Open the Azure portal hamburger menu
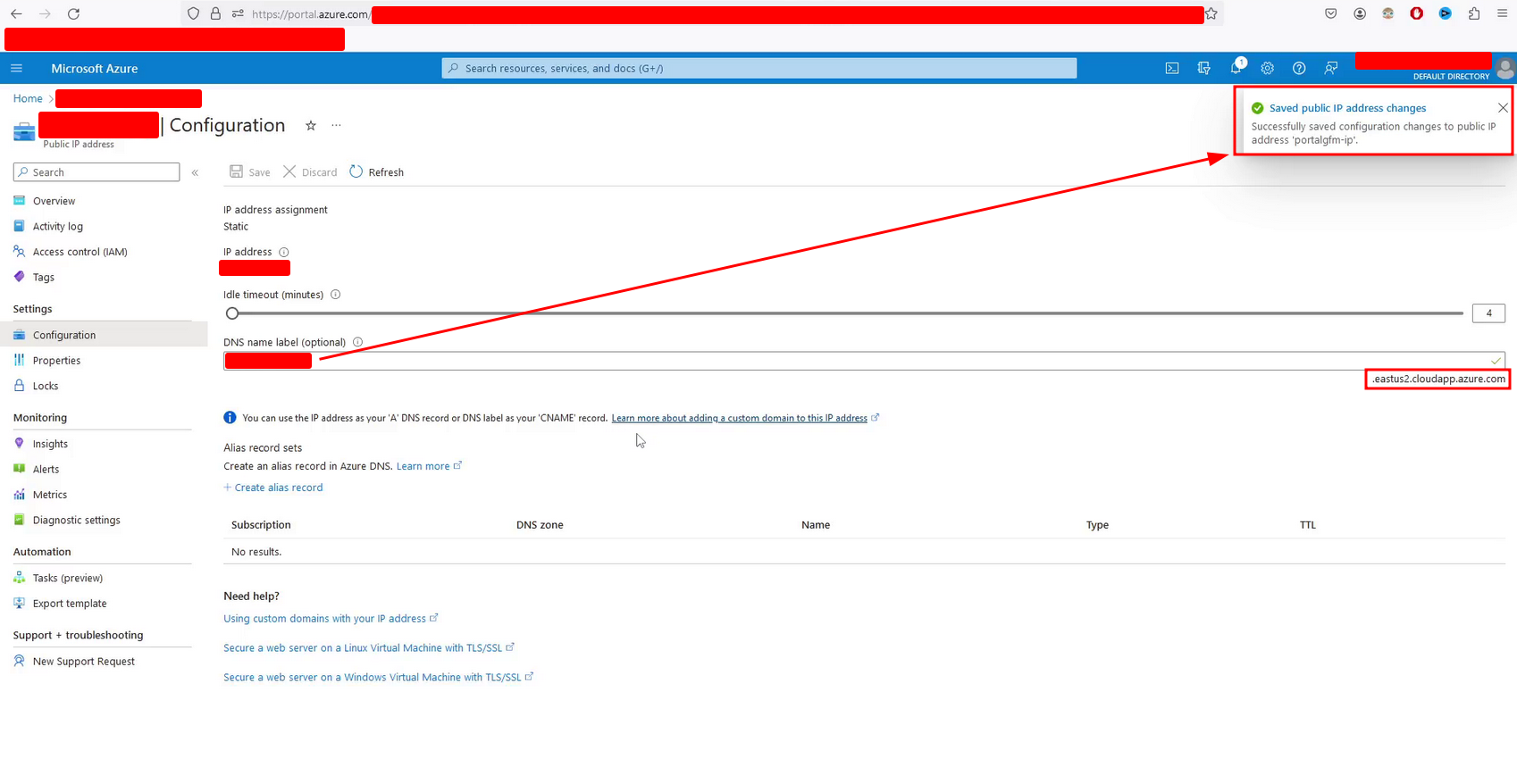1517x784 pixels. (x=16, y=68)
